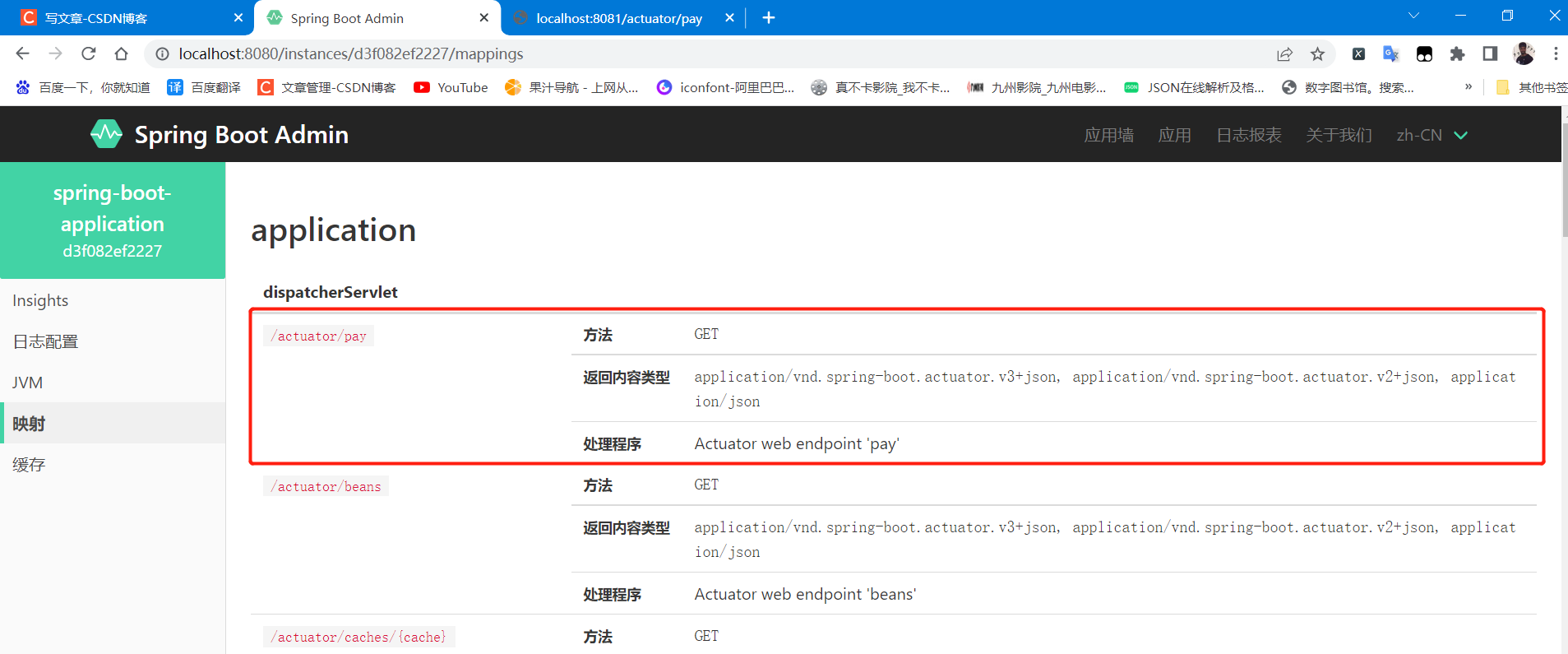The image size is (1568, 654).
Task: Open the 真不卡影院 bookmark
Action: (880, 87)
